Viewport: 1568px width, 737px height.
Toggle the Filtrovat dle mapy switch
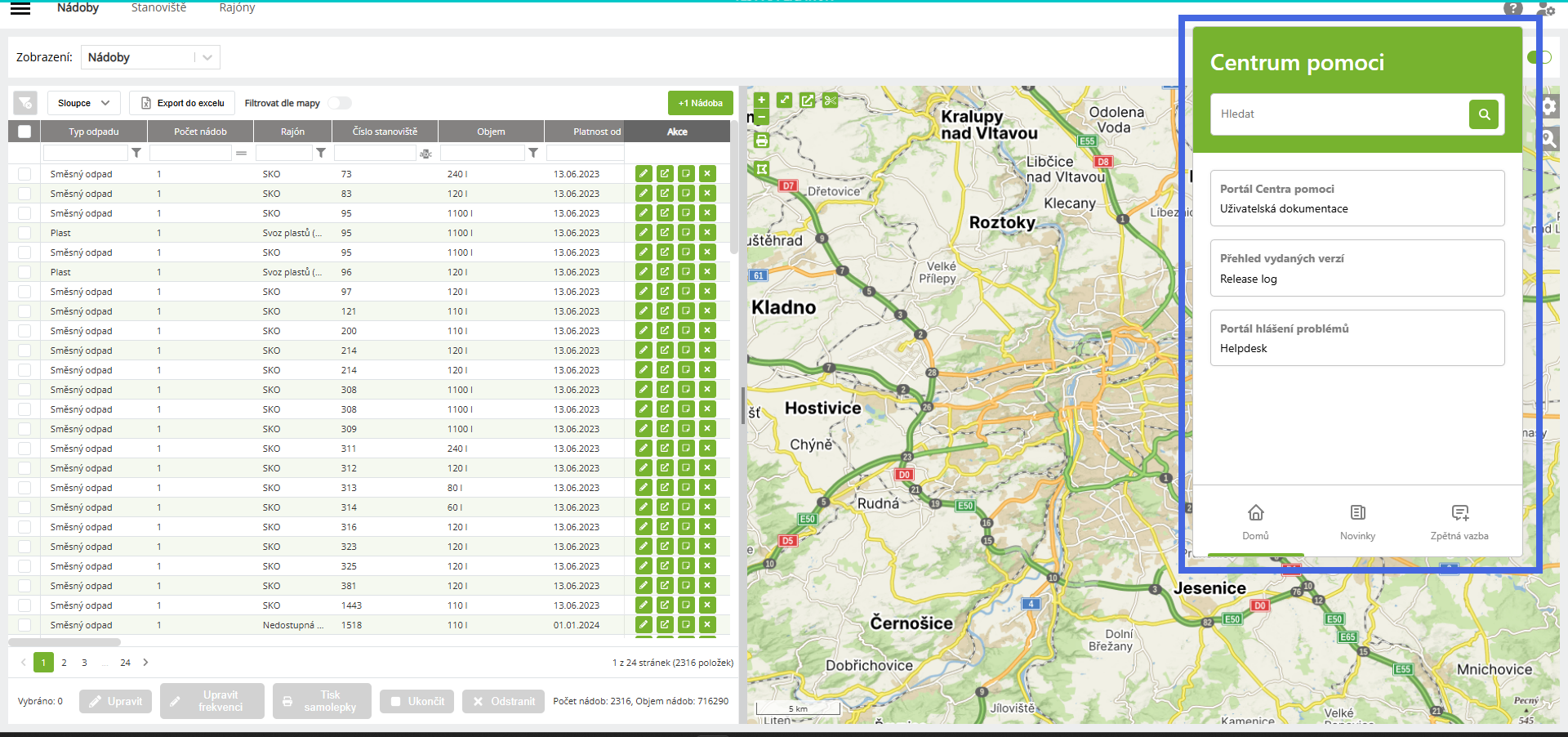(340, 103)
